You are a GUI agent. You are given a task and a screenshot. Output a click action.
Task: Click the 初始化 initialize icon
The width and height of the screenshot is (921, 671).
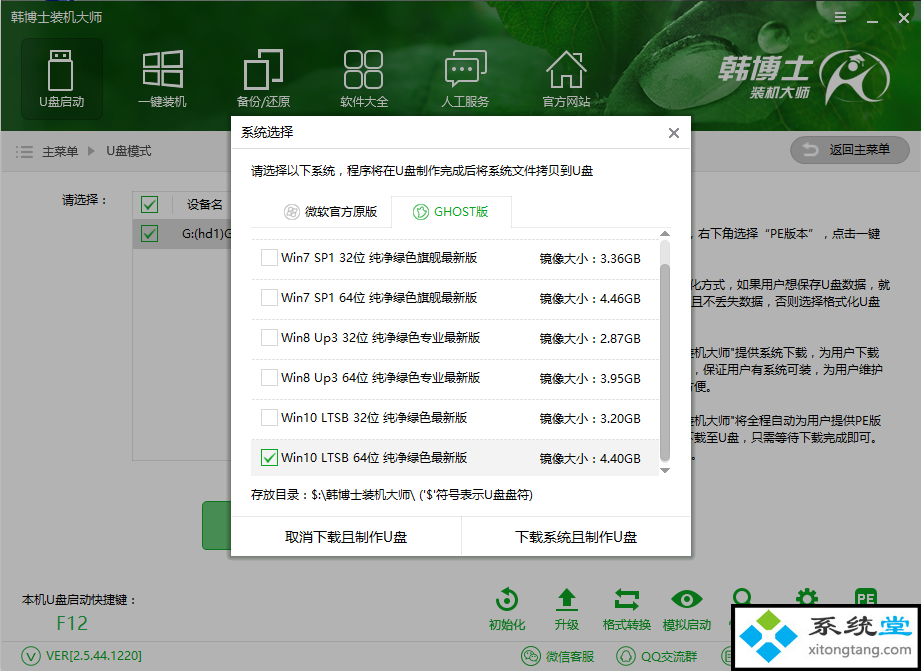[507, 608]
